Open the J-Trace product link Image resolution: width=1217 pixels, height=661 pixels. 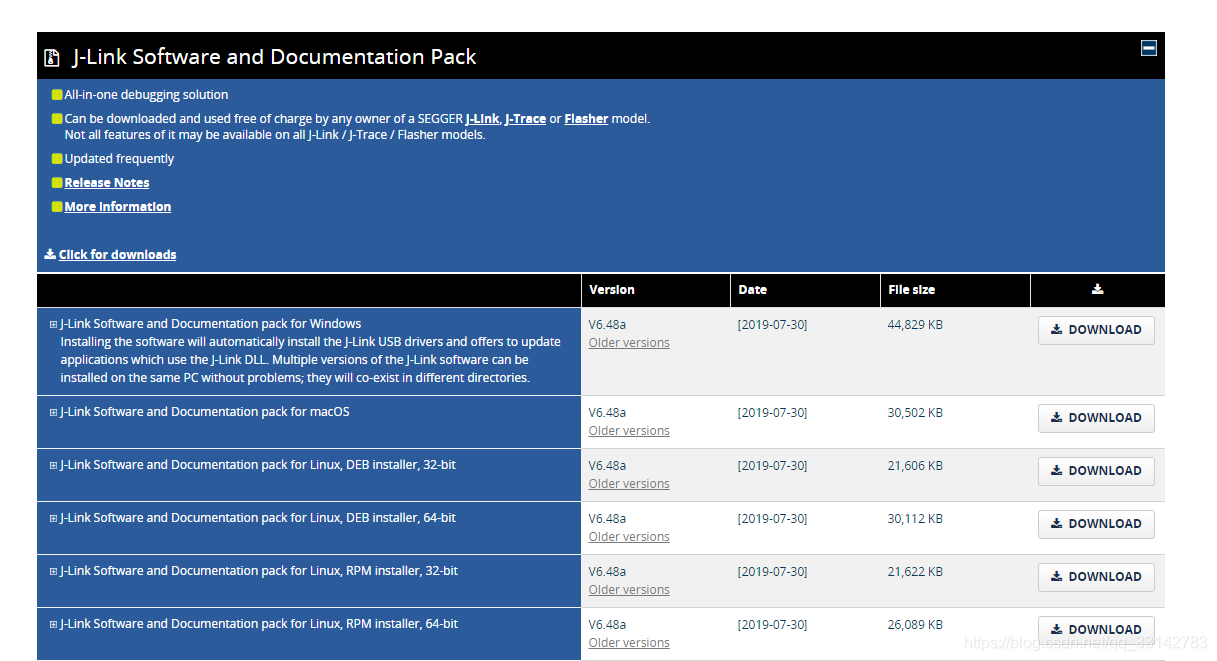525,118
